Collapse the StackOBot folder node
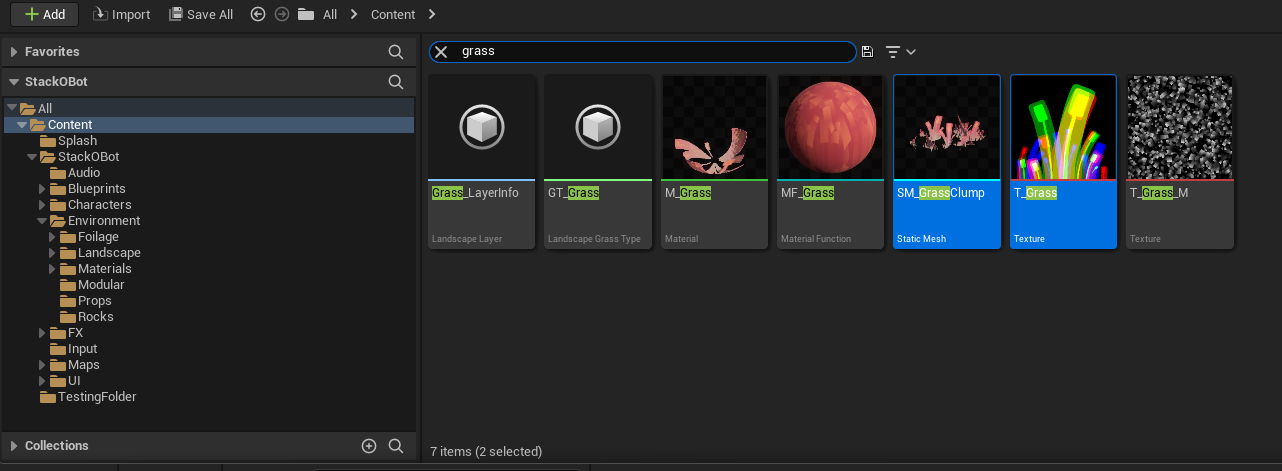Viewport: 1282px width, 471px height. [x=32, y=157]
